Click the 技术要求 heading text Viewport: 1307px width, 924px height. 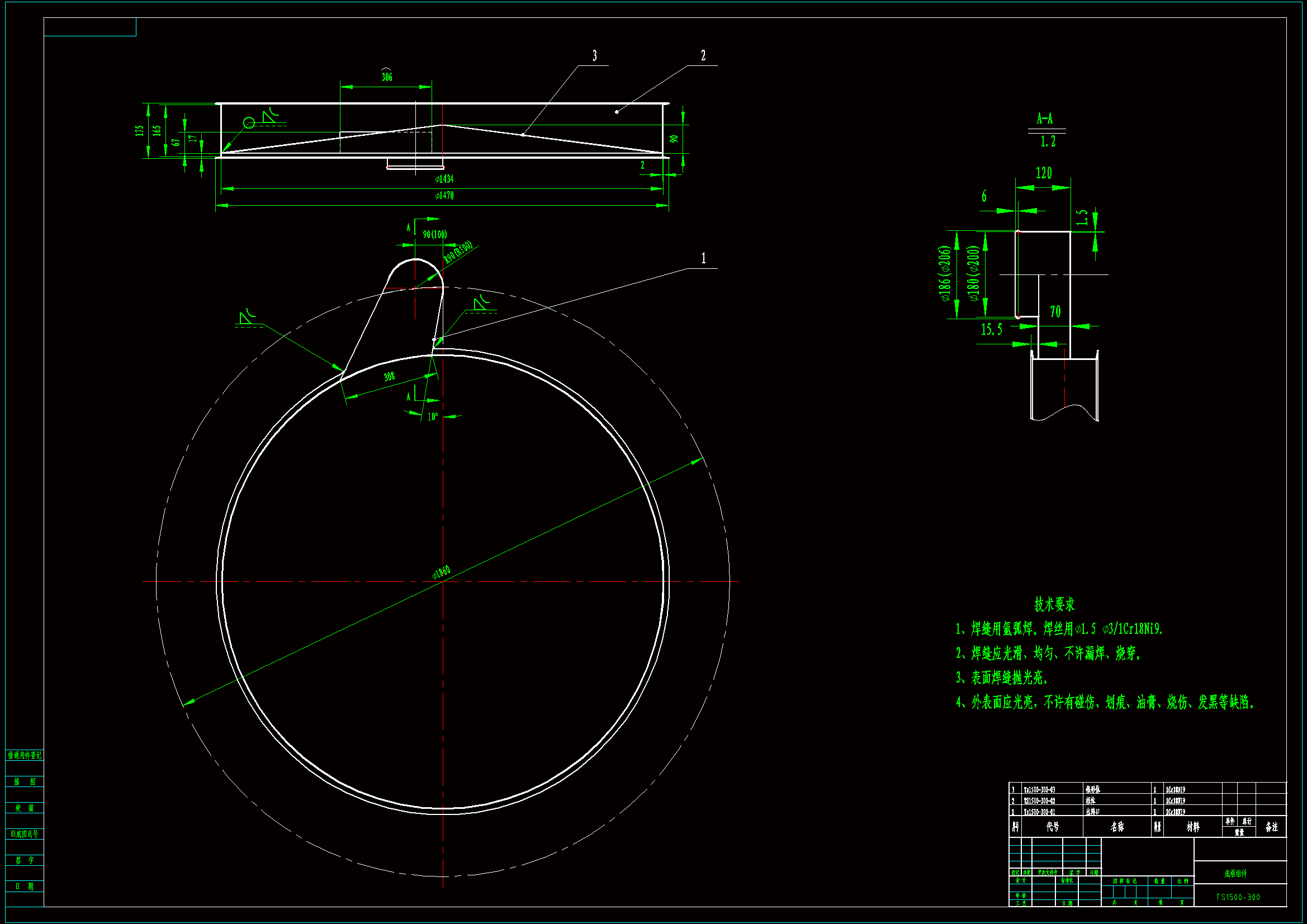[1054, 604]
